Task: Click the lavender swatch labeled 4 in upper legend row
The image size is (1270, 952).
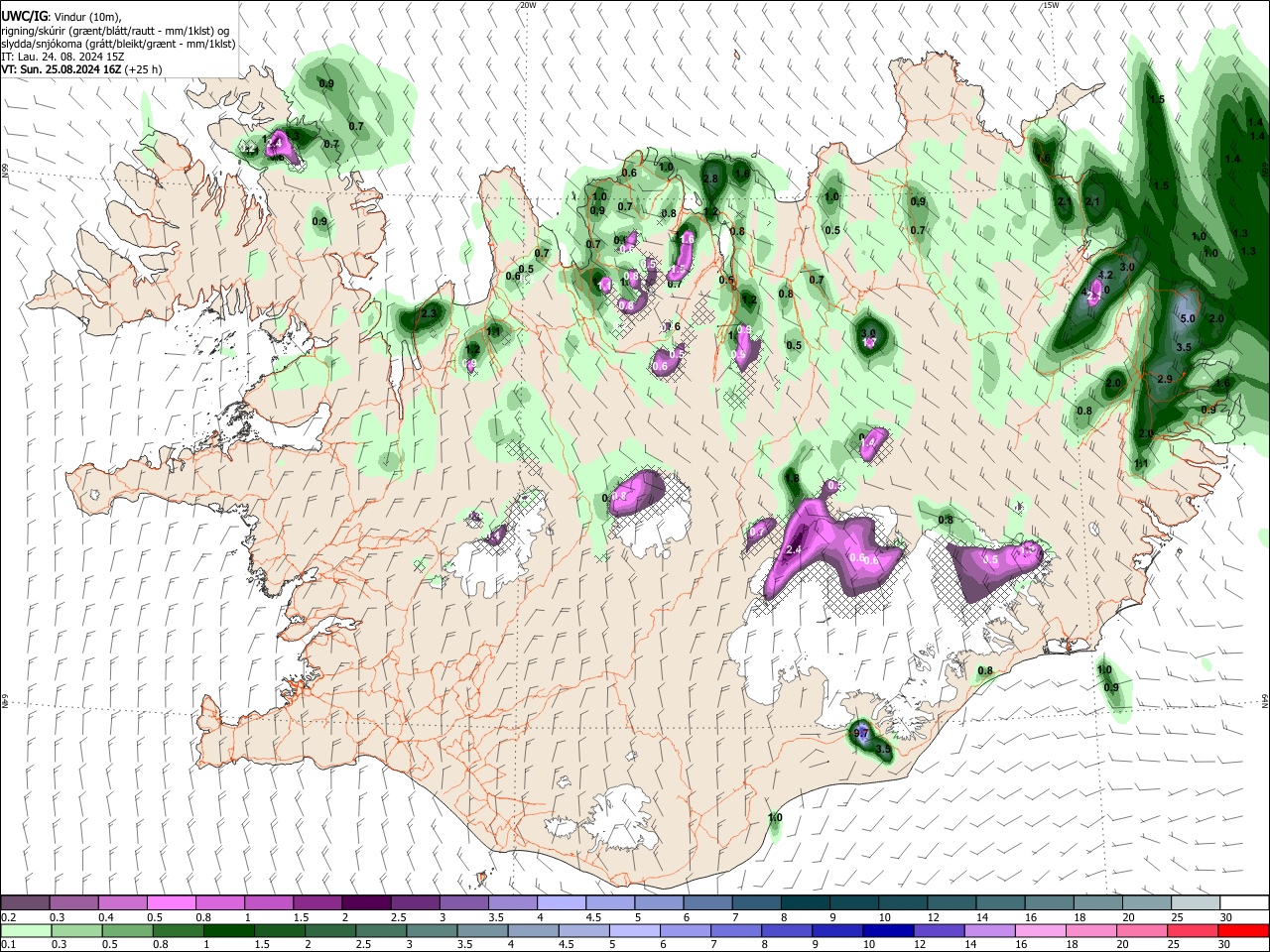Action: (x=562, y=903)
